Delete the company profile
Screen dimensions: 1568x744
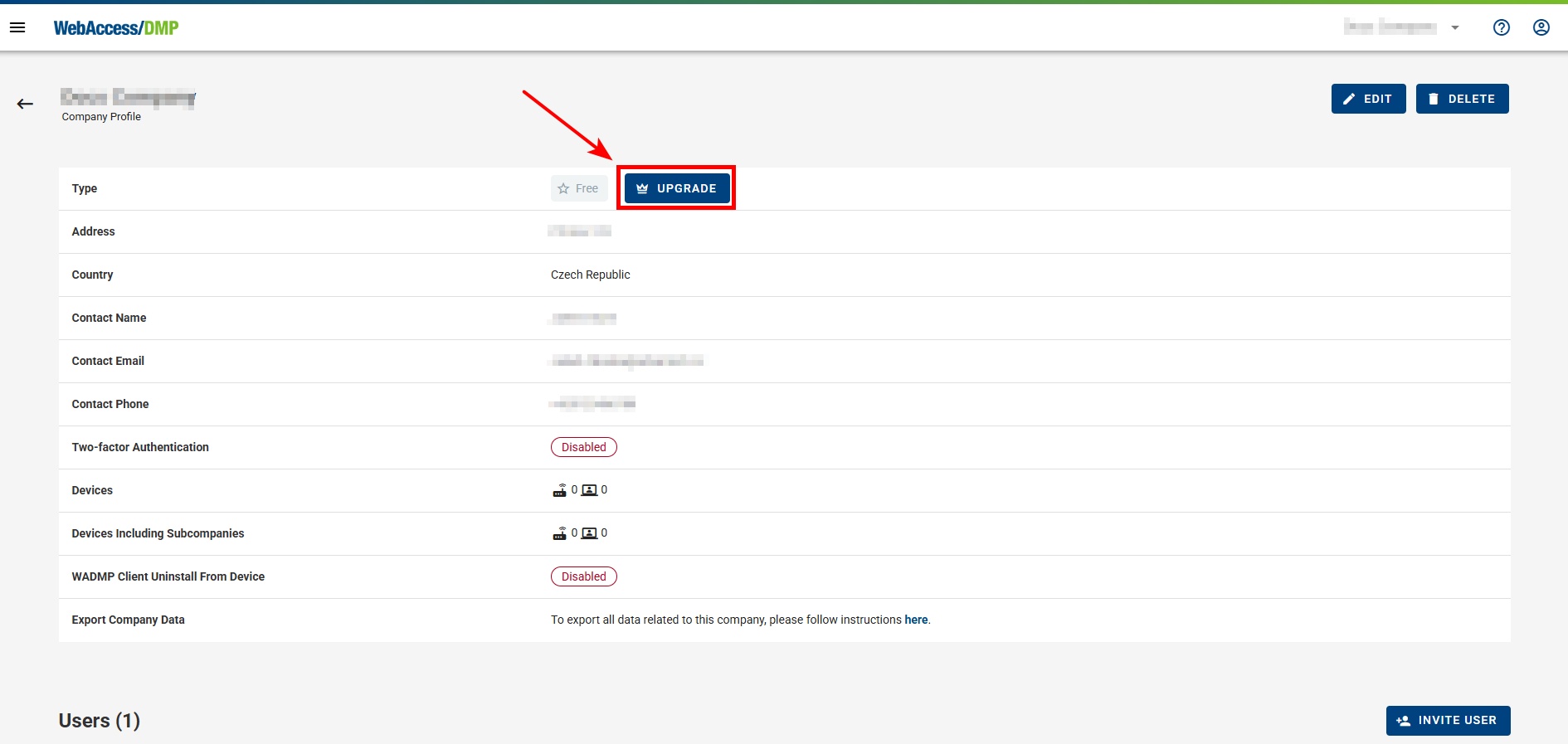click(x=1462, y=99)
